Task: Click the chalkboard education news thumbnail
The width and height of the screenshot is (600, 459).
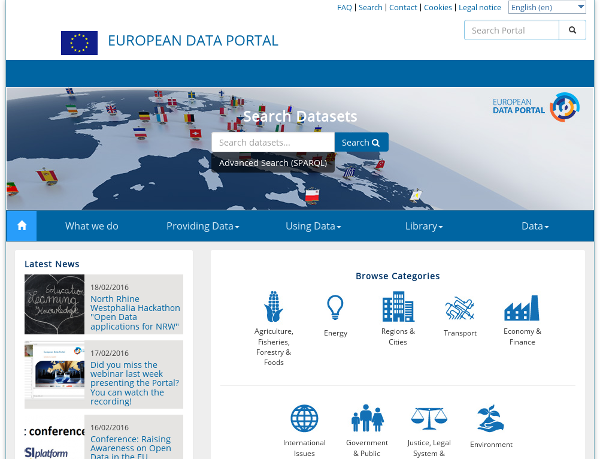Action: tap(54, 304)
